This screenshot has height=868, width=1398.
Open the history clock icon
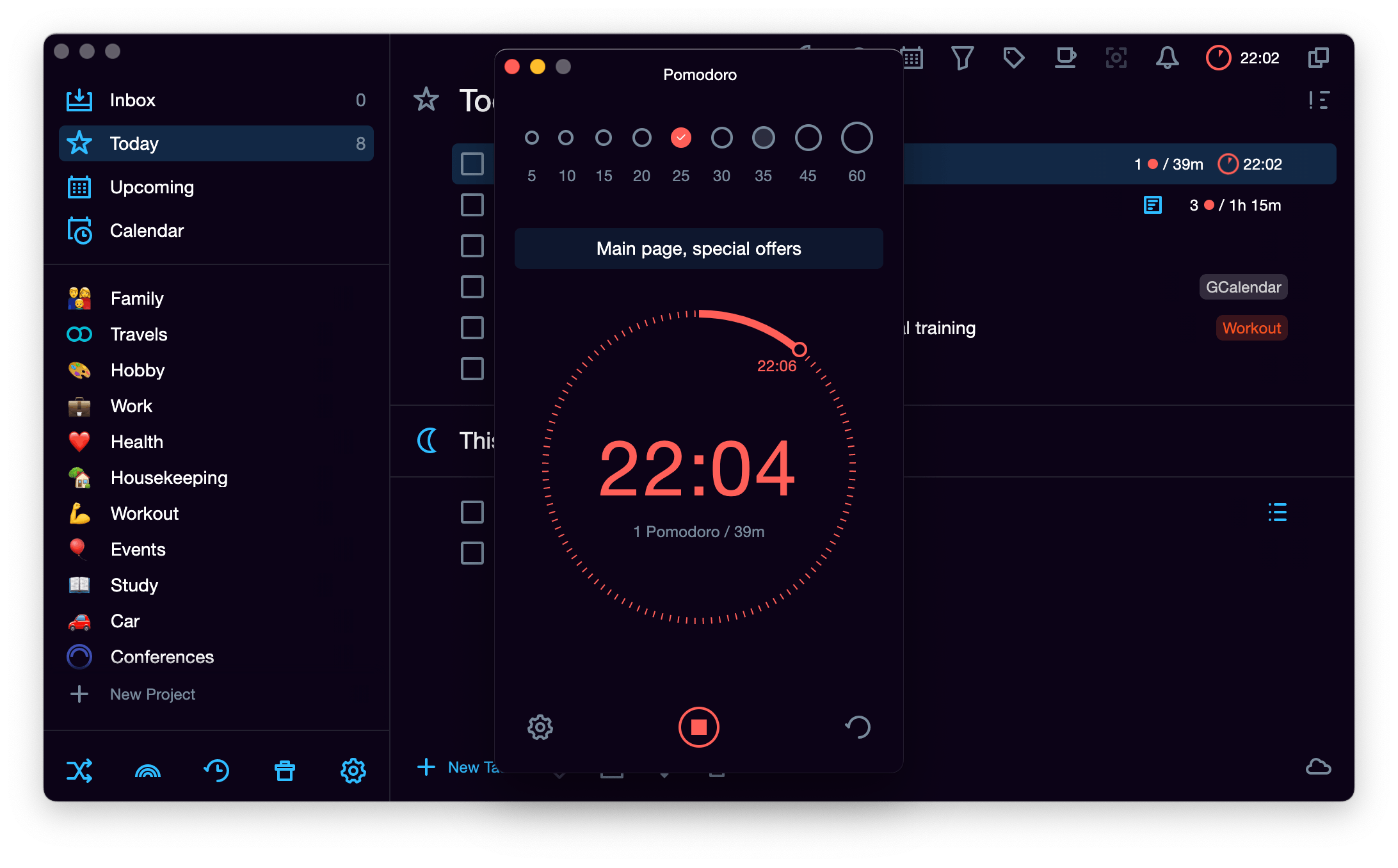coord(216,771)
